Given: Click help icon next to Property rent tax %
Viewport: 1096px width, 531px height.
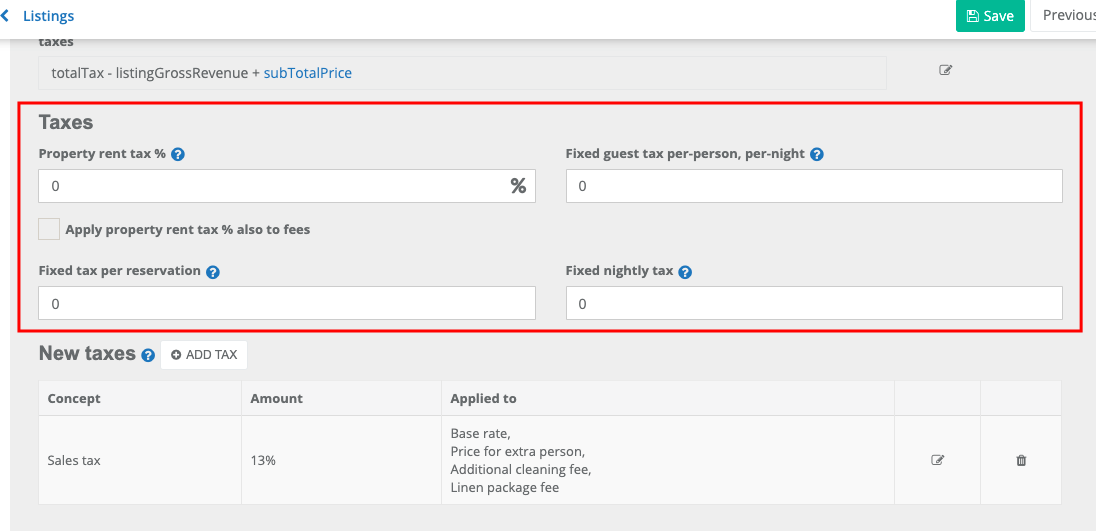Looking at the screenshot, I should [178, 155].
